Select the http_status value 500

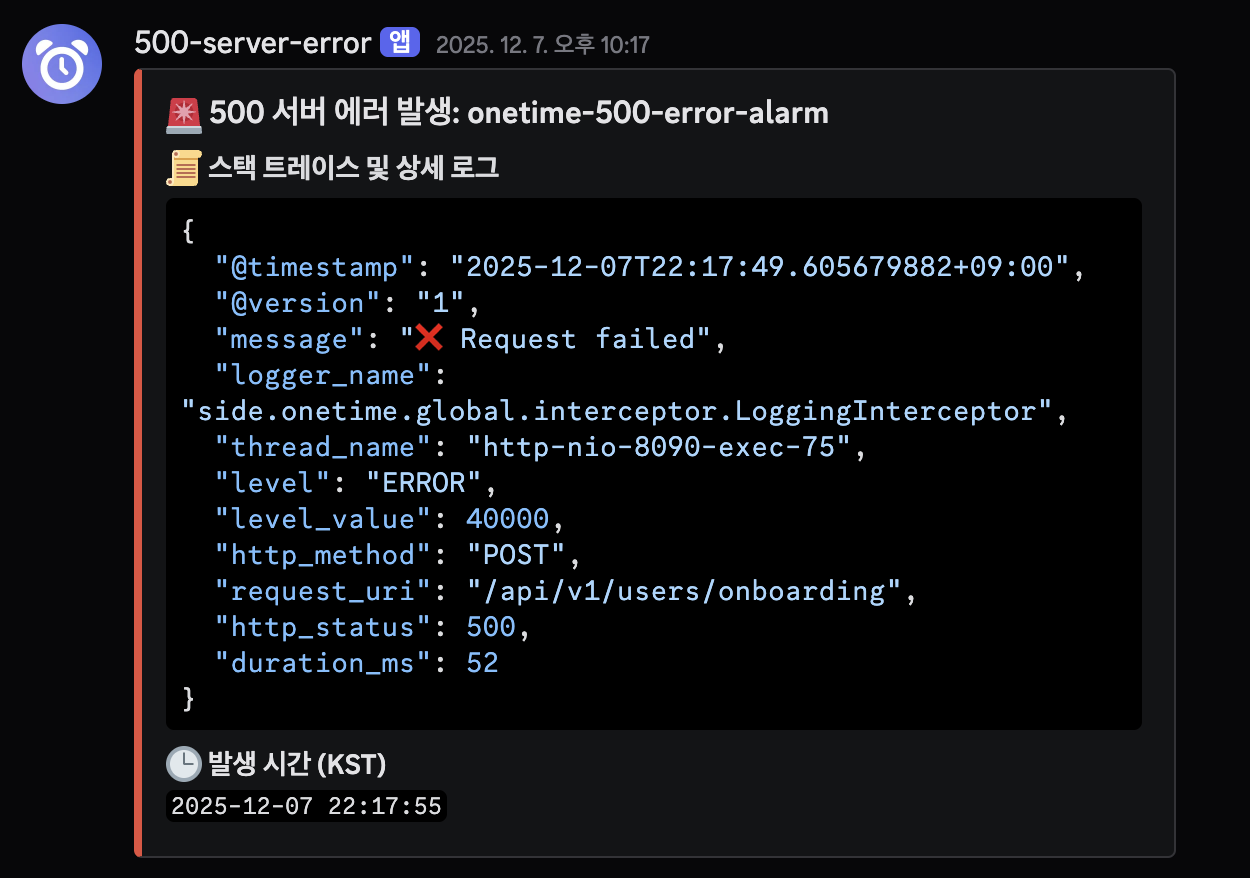[490, 626]
